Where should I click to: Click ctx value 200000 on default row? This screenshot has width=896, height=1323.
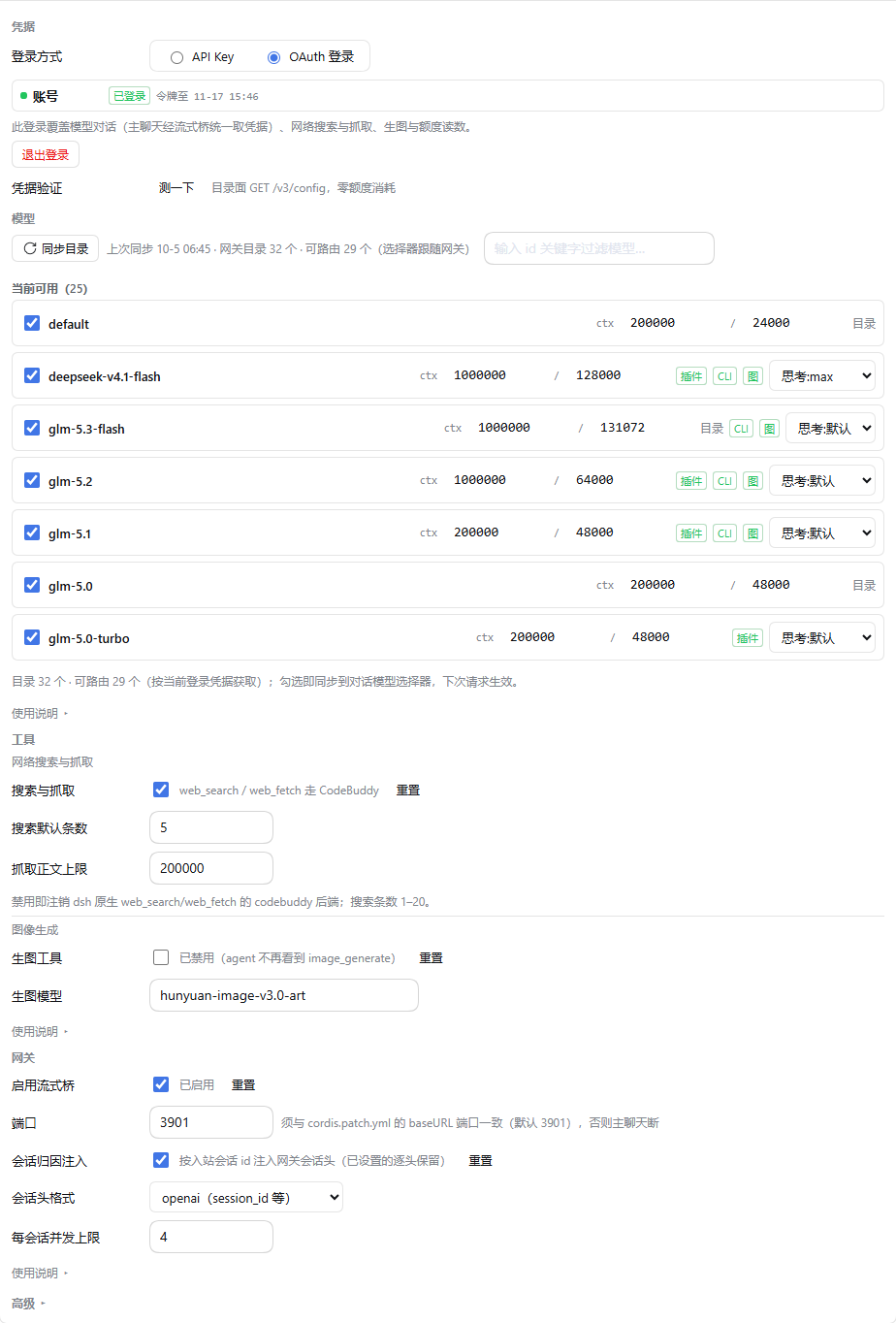coord(653,323)
